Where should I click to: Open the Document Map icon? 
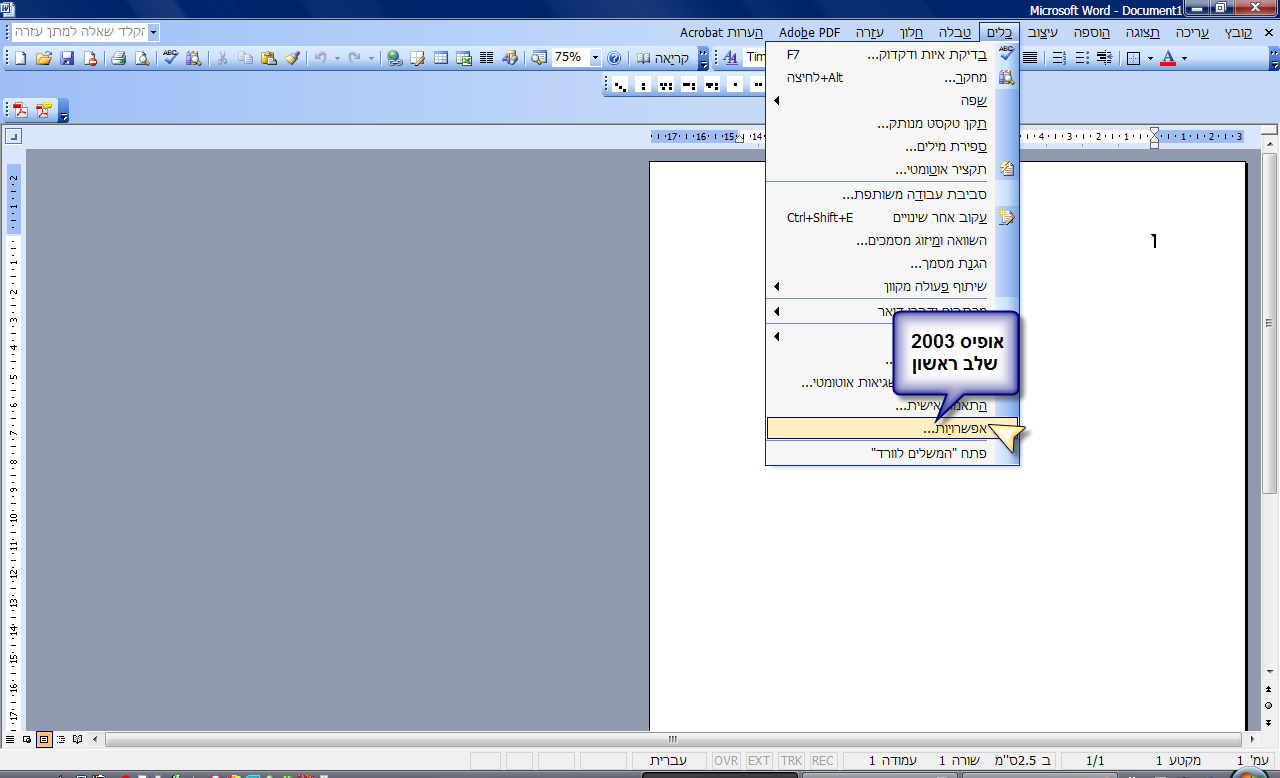(x=539, y=58)
